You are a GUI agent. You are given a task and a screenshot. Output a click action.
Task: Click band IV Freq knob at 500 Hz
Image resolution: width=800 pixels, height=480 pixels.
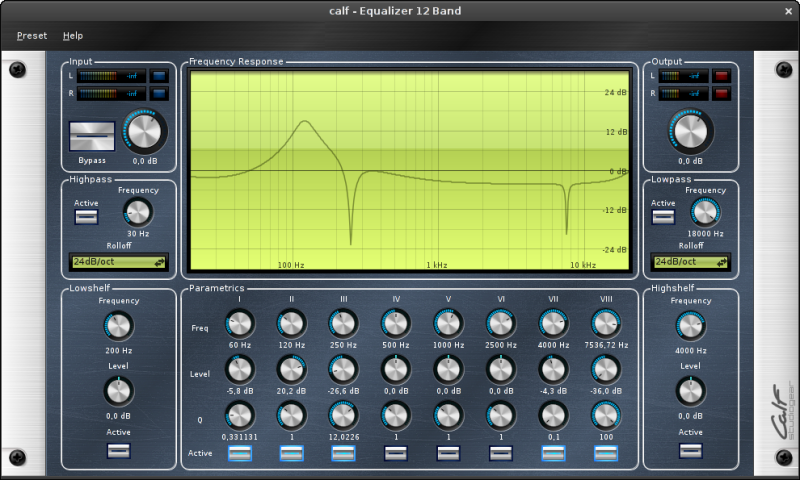point(396,323)
